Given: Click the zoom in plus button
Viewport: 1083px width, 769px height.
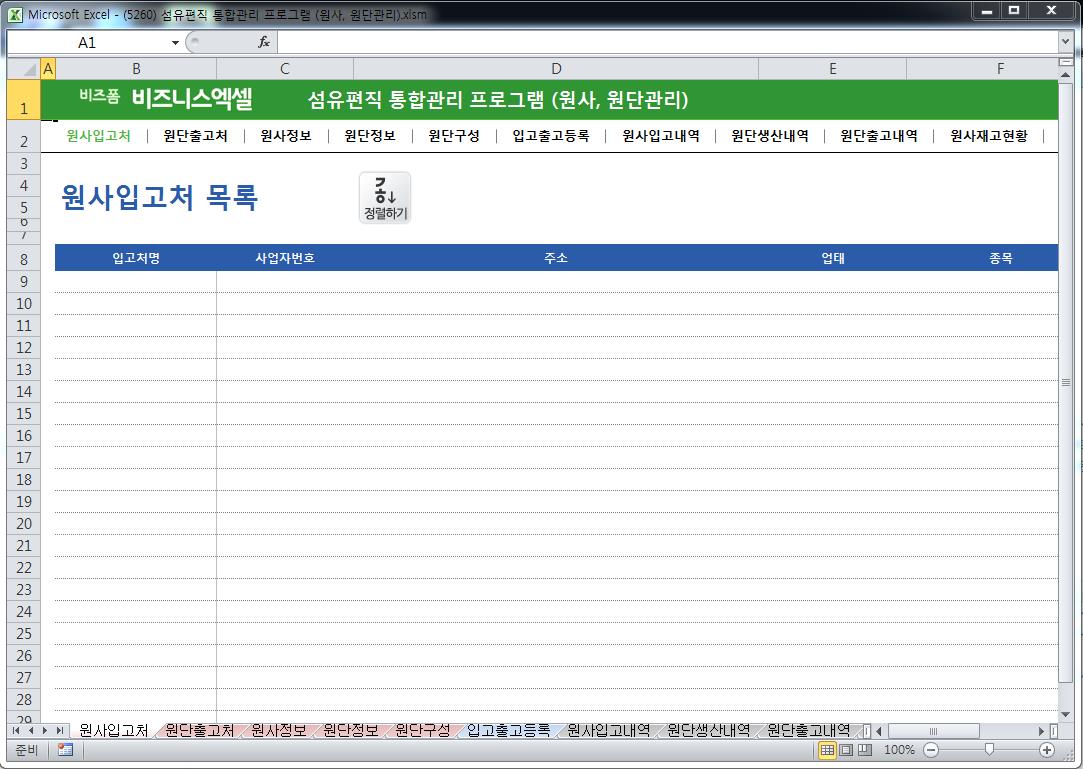Looking at the screenshot, I should (1047, 750).
